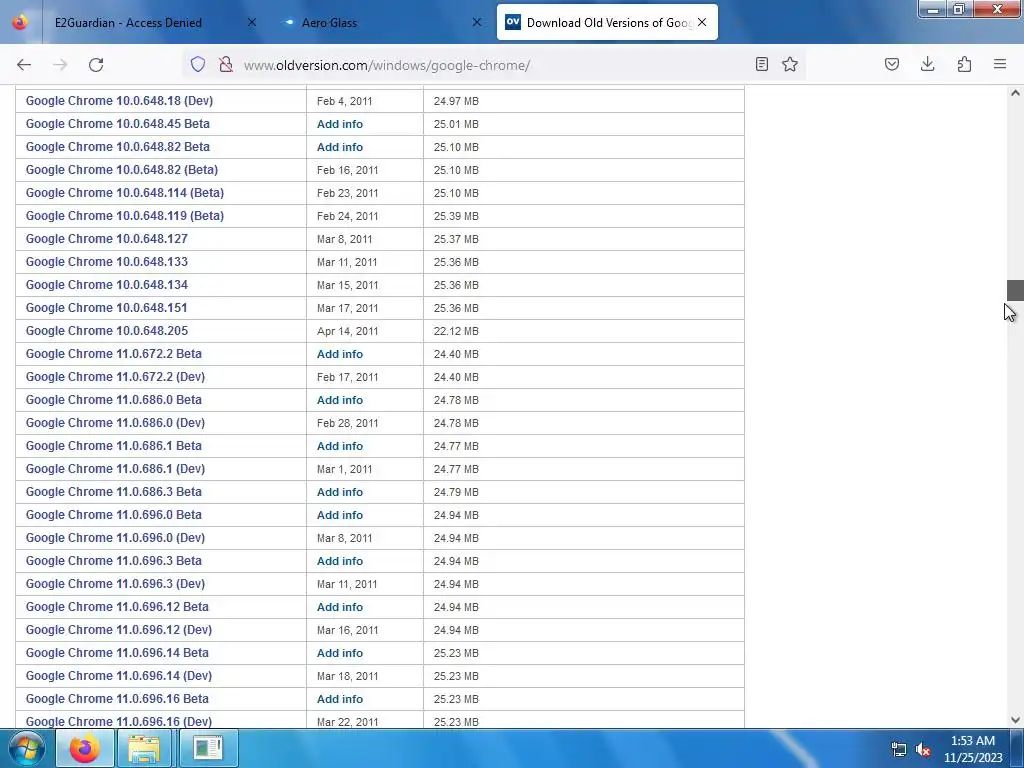Open the muted volume tray icon
The width and height of the screenshot is (1024, 768).
(x=923, y=749)
